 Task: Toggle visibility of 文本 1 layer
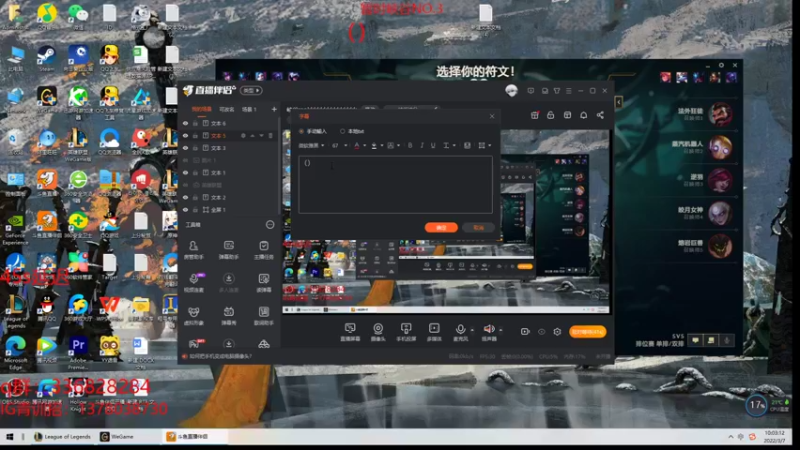185,172
